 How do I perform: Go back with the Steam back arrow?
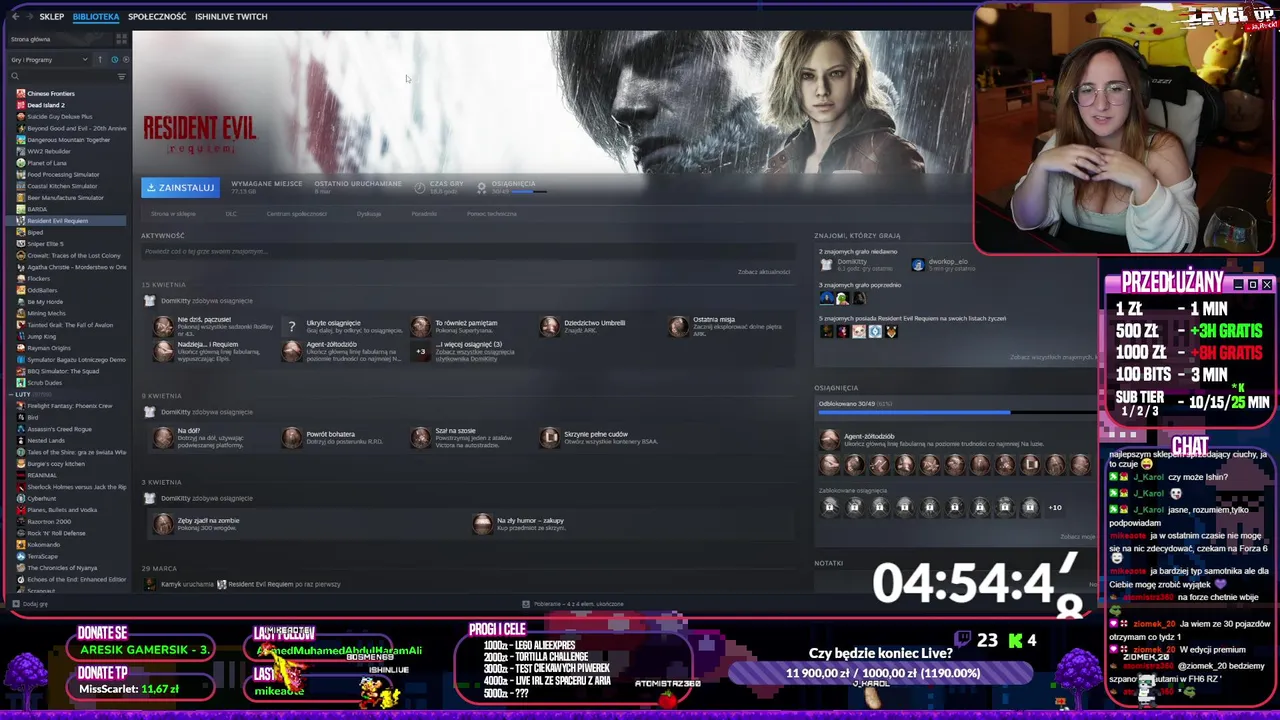(x=15, y=16)
